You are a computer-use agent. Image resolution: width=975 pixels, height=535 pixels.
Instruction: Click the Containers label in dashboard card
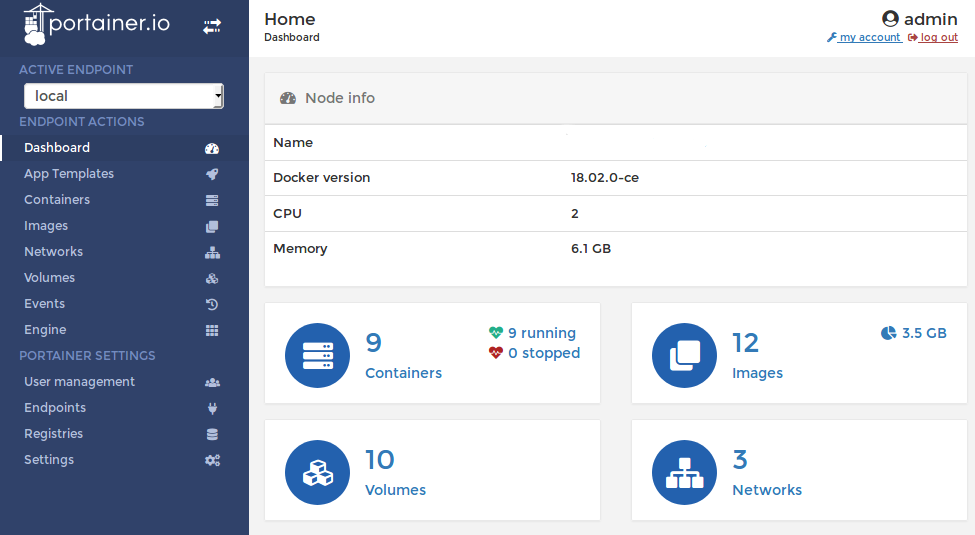(404, 373)
